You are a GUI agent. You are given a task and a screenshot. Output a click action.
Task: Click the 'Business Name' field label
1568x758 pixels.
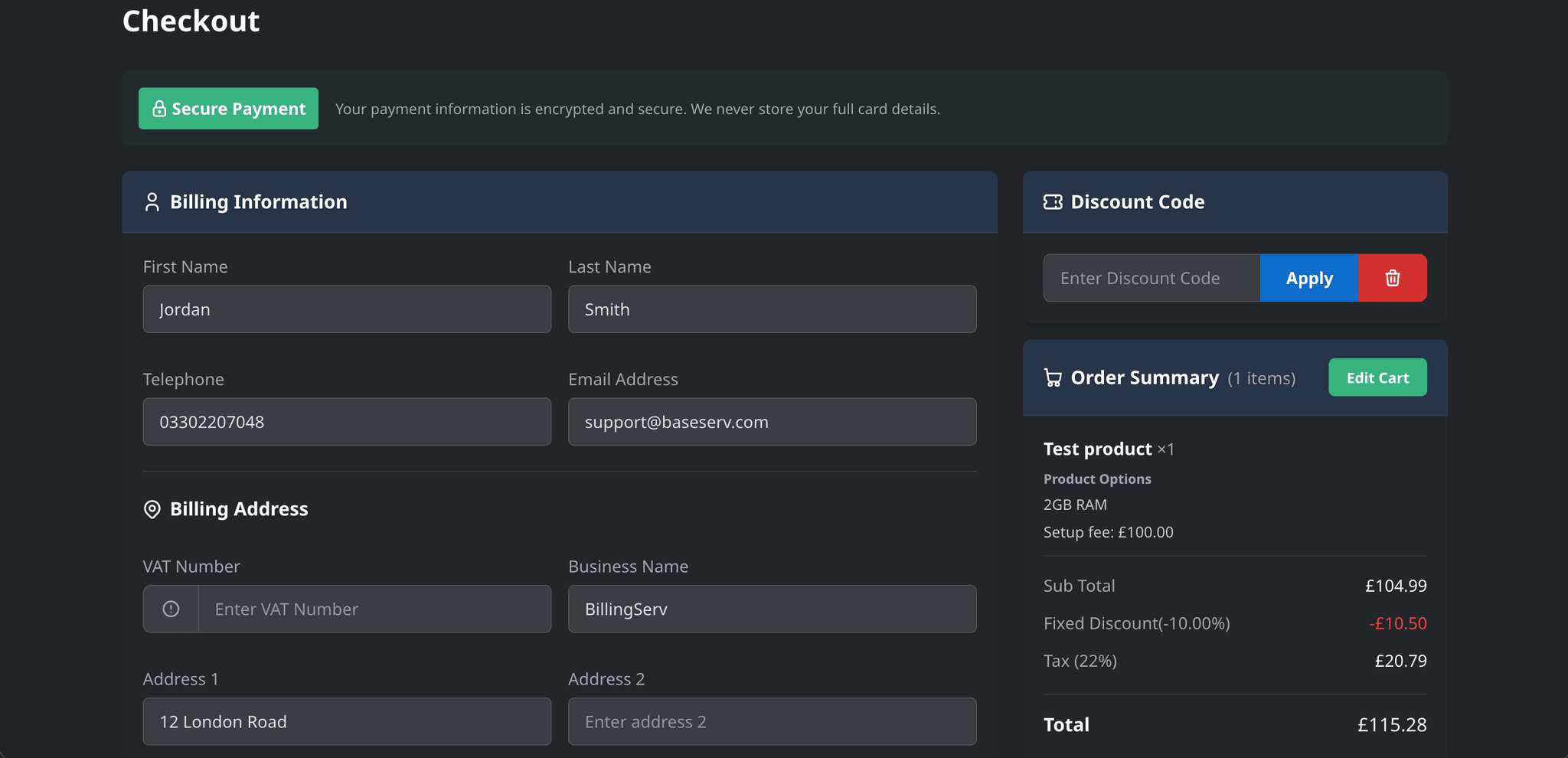(628, 567)
